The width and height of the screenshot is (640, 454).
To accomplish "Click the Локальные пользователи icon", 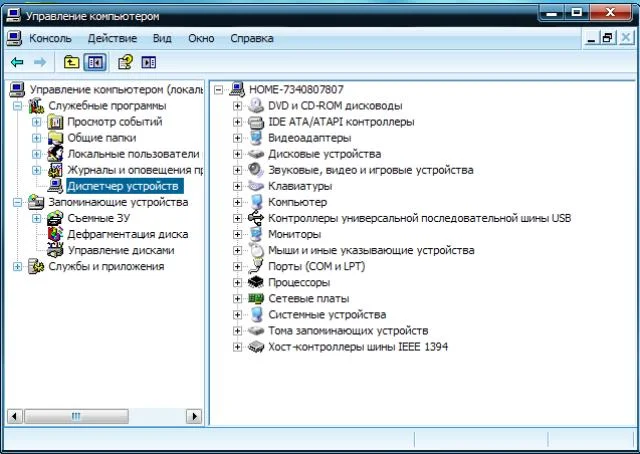I will (x=55, y=154).
